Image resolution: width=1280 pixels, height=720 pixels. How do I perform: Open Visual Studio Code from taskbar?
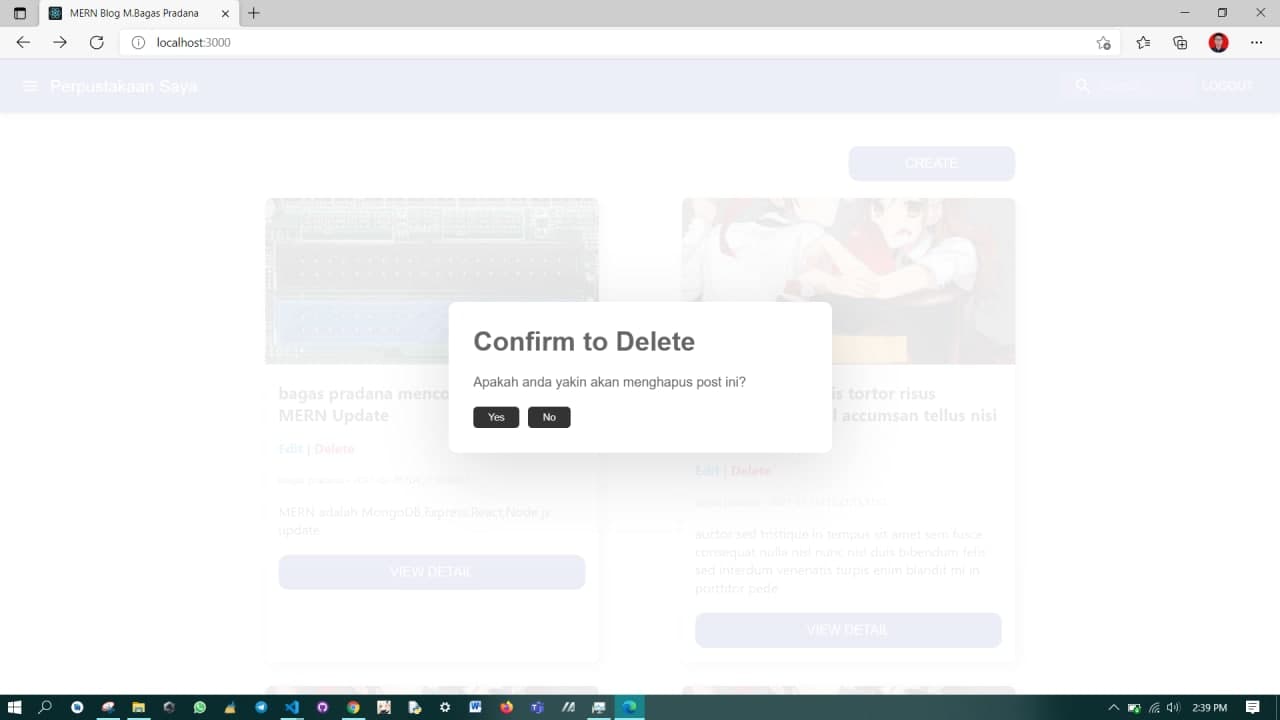(x=291, y=707)
